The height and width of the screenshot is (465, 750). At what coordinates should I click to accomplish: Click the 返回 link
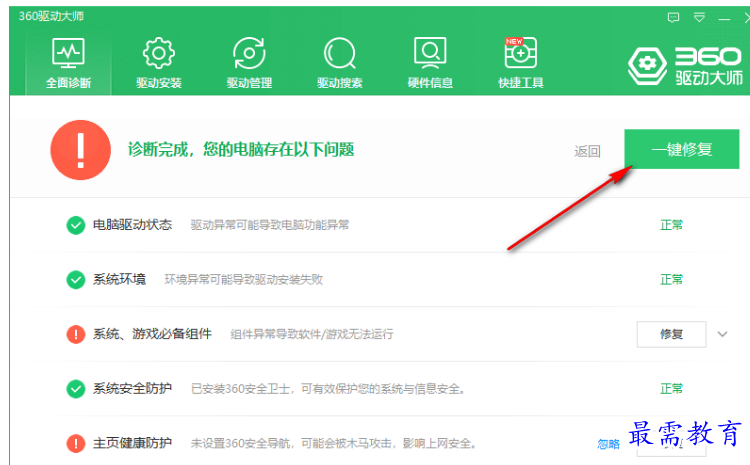click(x=587, y=151)
